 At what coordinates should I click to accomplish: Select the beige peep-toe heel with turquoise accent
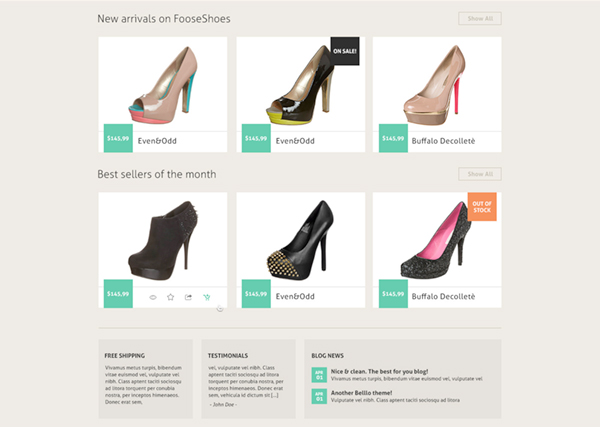pos(163,84)
